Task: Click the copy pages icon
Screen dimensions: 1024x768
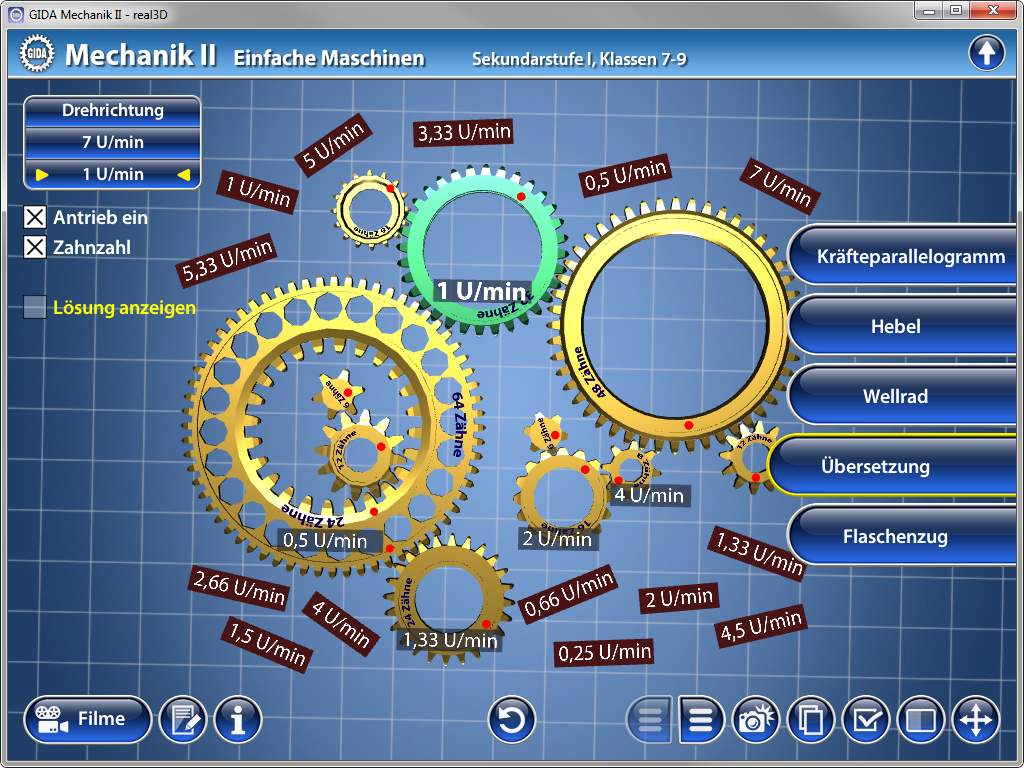Action: 811,719
